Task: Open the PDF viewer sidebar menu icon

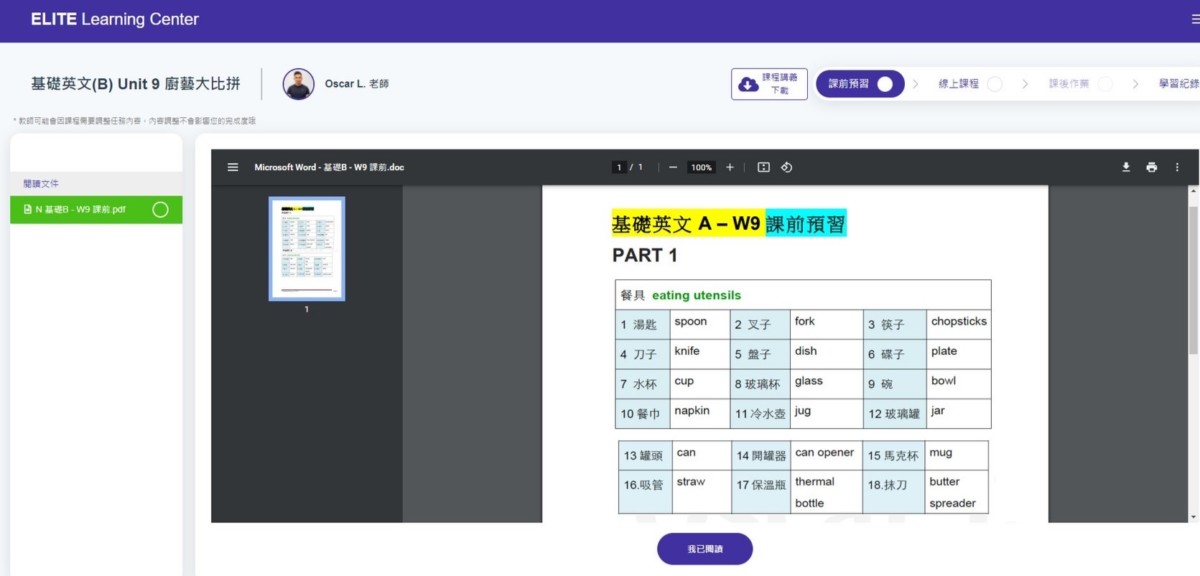Action: [x=233, y=167]
